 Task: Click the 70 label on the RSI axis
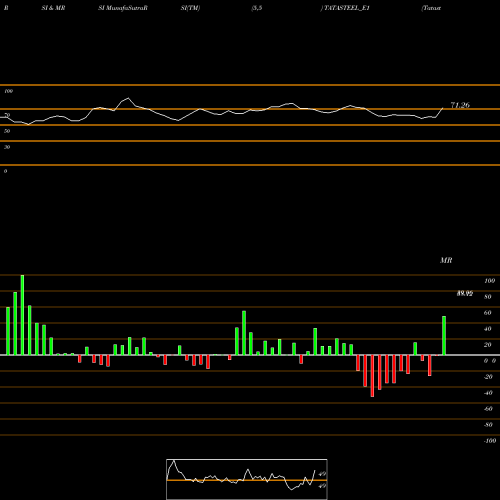pyautogui.click(x=7, y=115)
